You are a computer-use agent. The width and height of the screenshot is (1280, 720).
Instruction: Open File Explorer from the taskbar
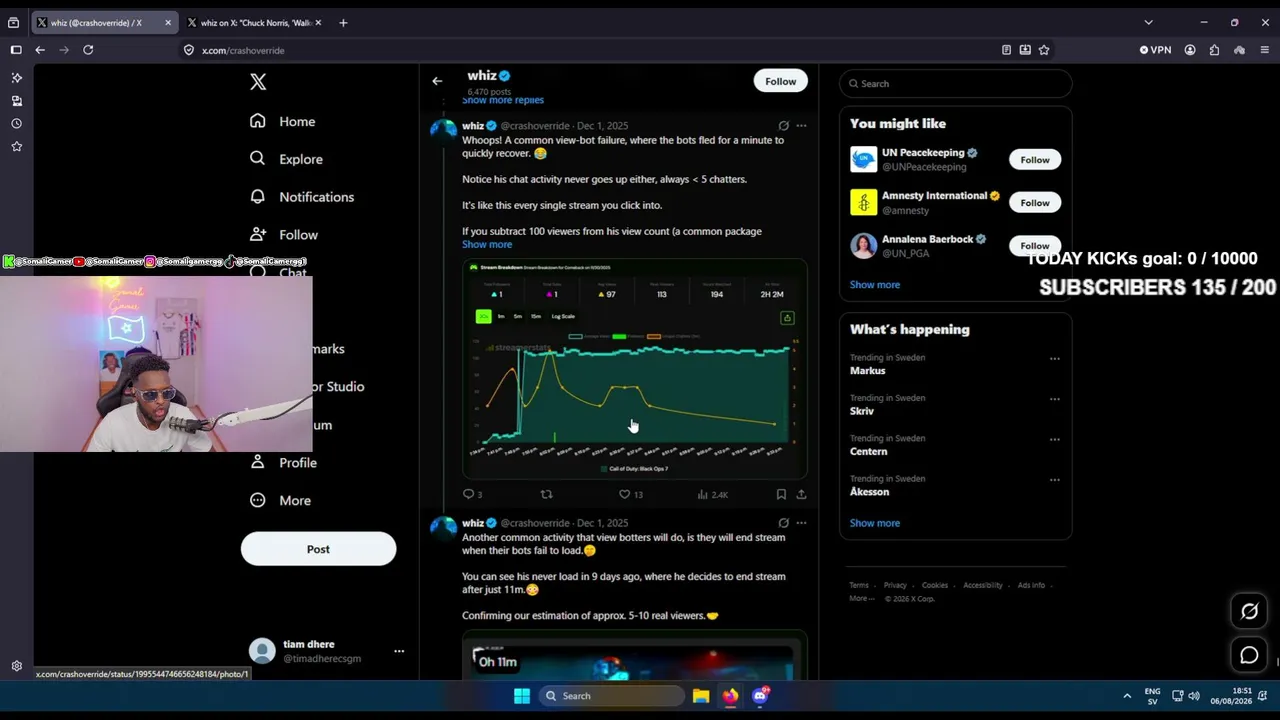click(x=701, y=696)
